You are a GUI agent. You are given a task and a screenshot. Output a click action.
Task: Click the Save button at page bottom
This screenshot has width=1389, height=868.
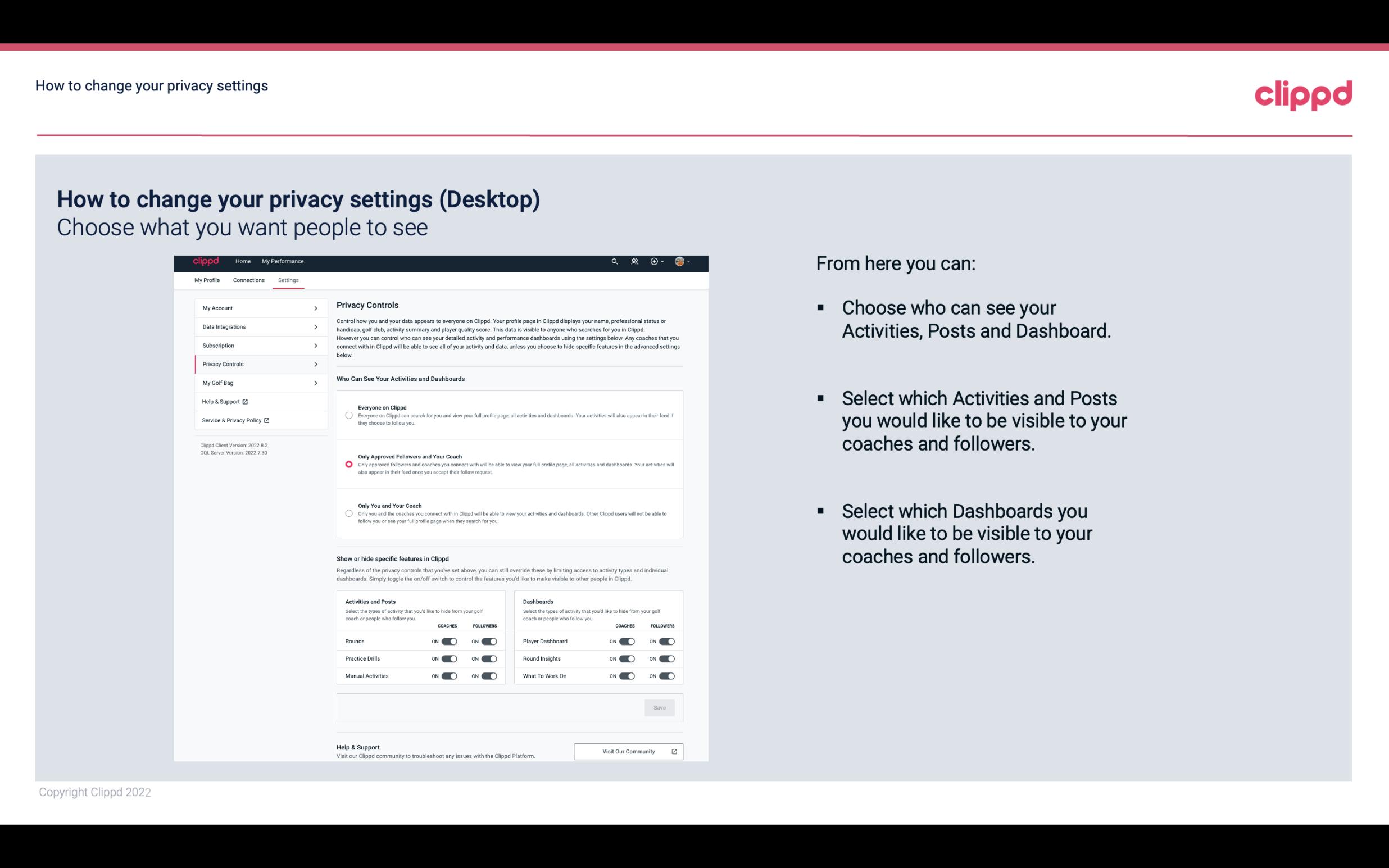tap(660, 707)
